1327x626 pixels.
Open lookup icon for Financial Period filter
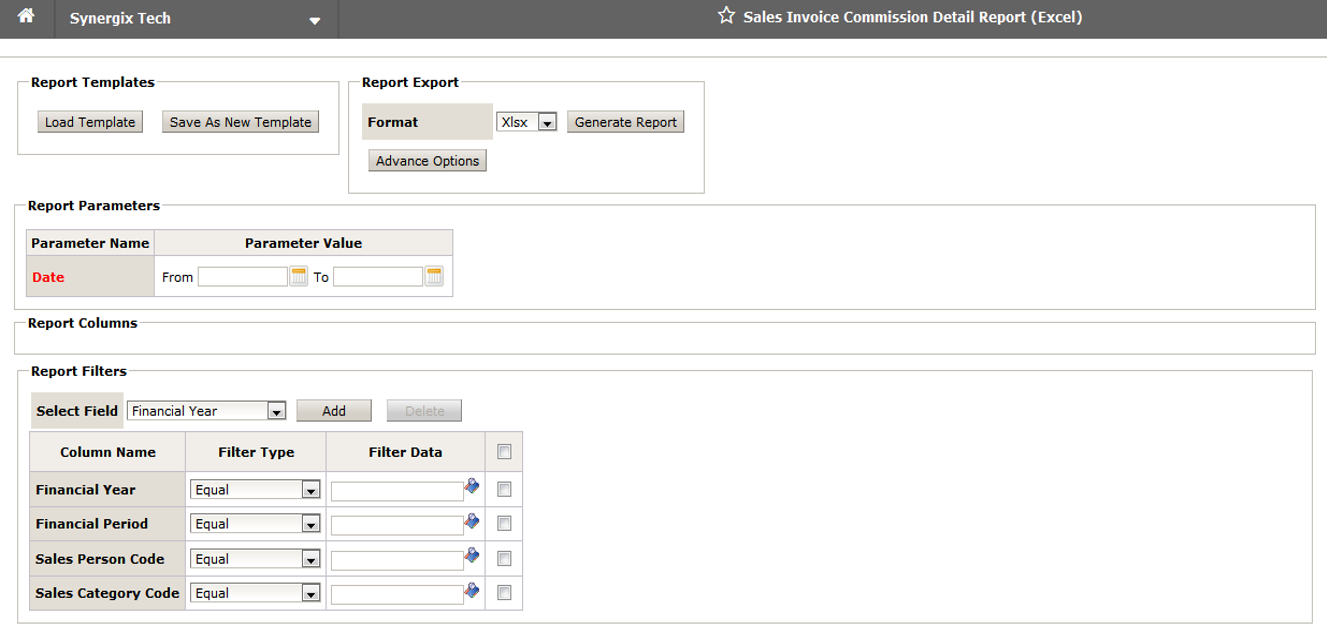tap(472, 522)
